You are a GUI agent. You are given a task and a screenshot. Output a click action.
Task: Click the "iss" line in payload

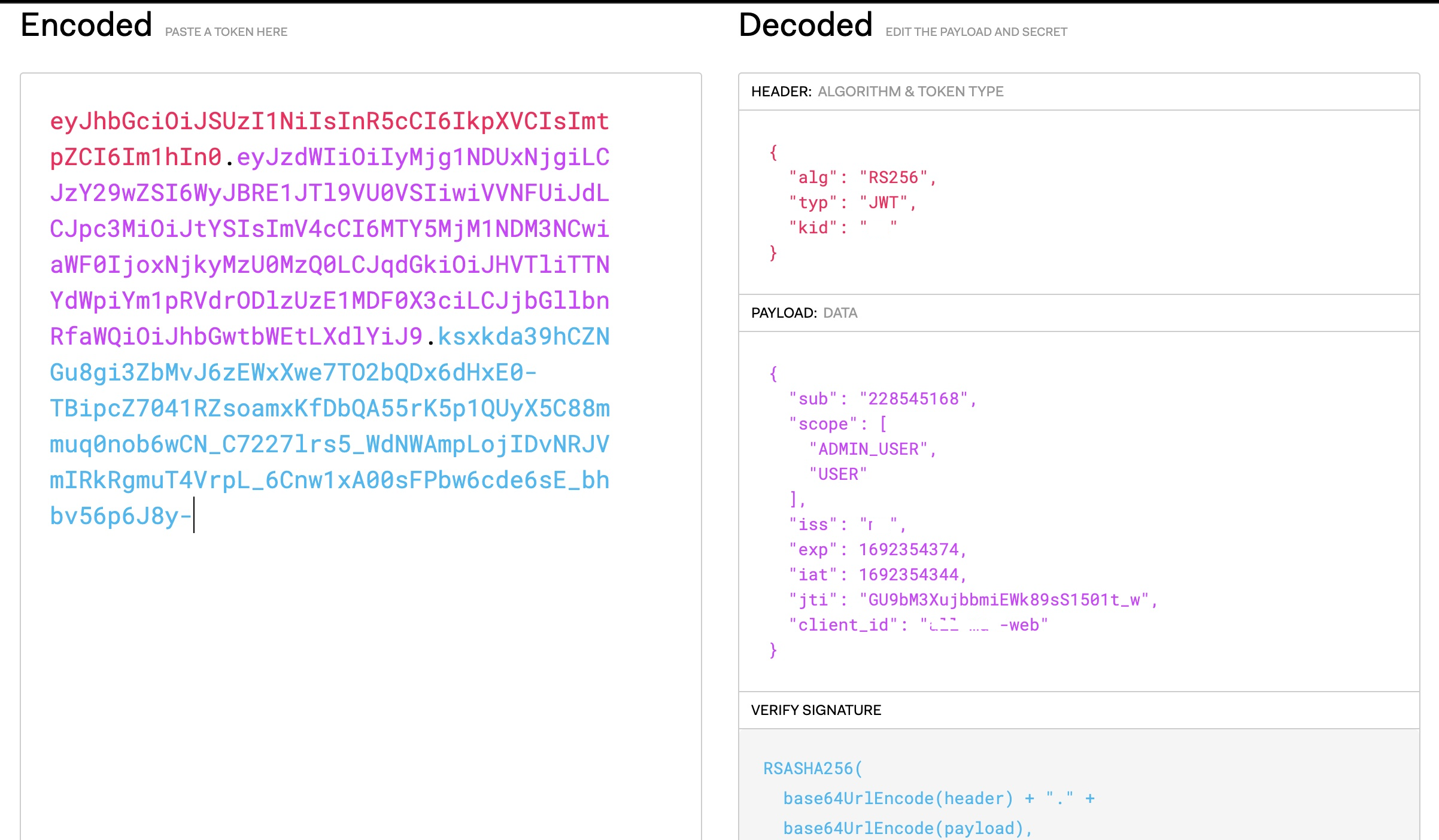pyautogui.click(x=848, y=525)
